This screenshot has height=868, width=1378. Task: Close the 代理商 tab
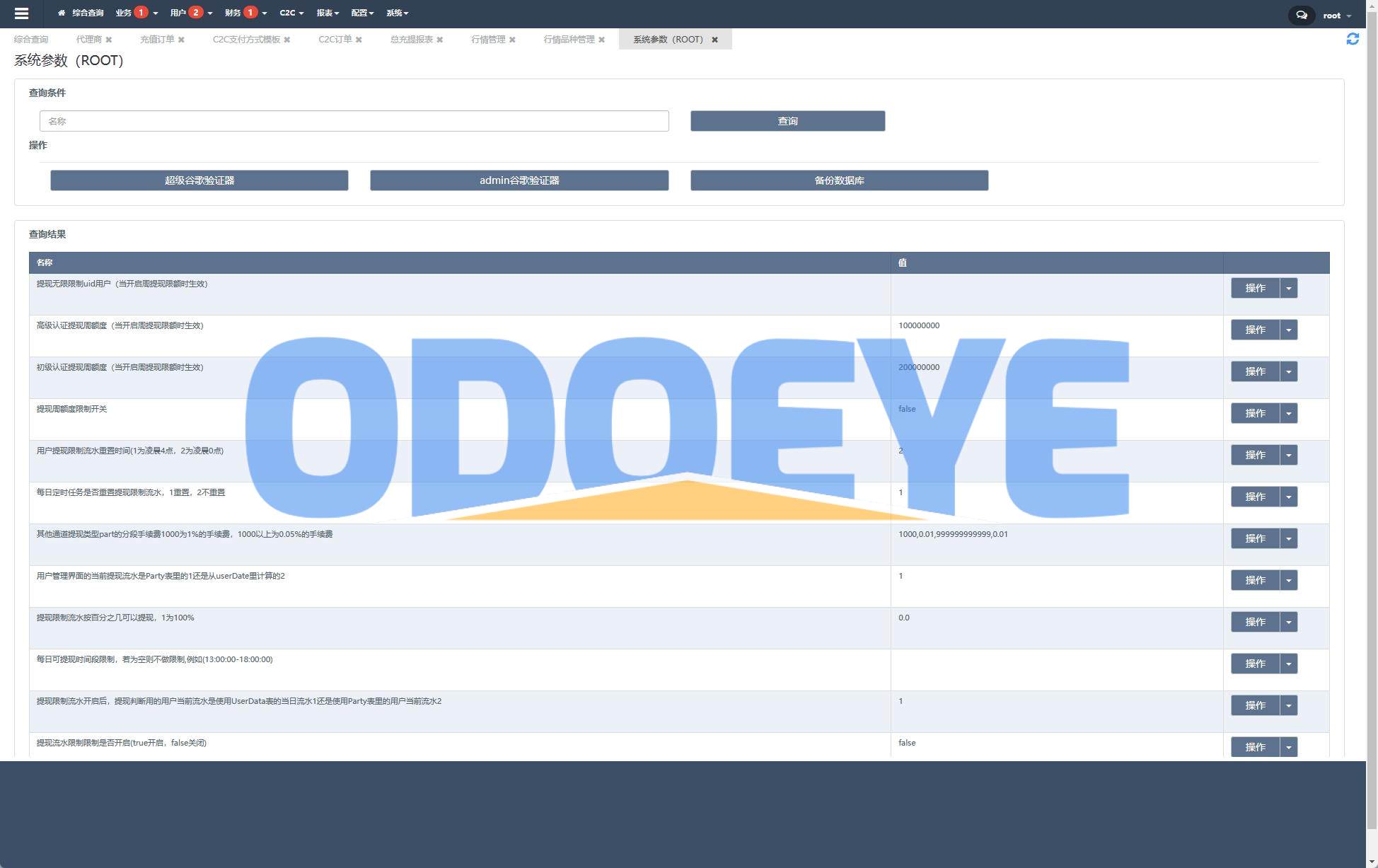[109, 40]
